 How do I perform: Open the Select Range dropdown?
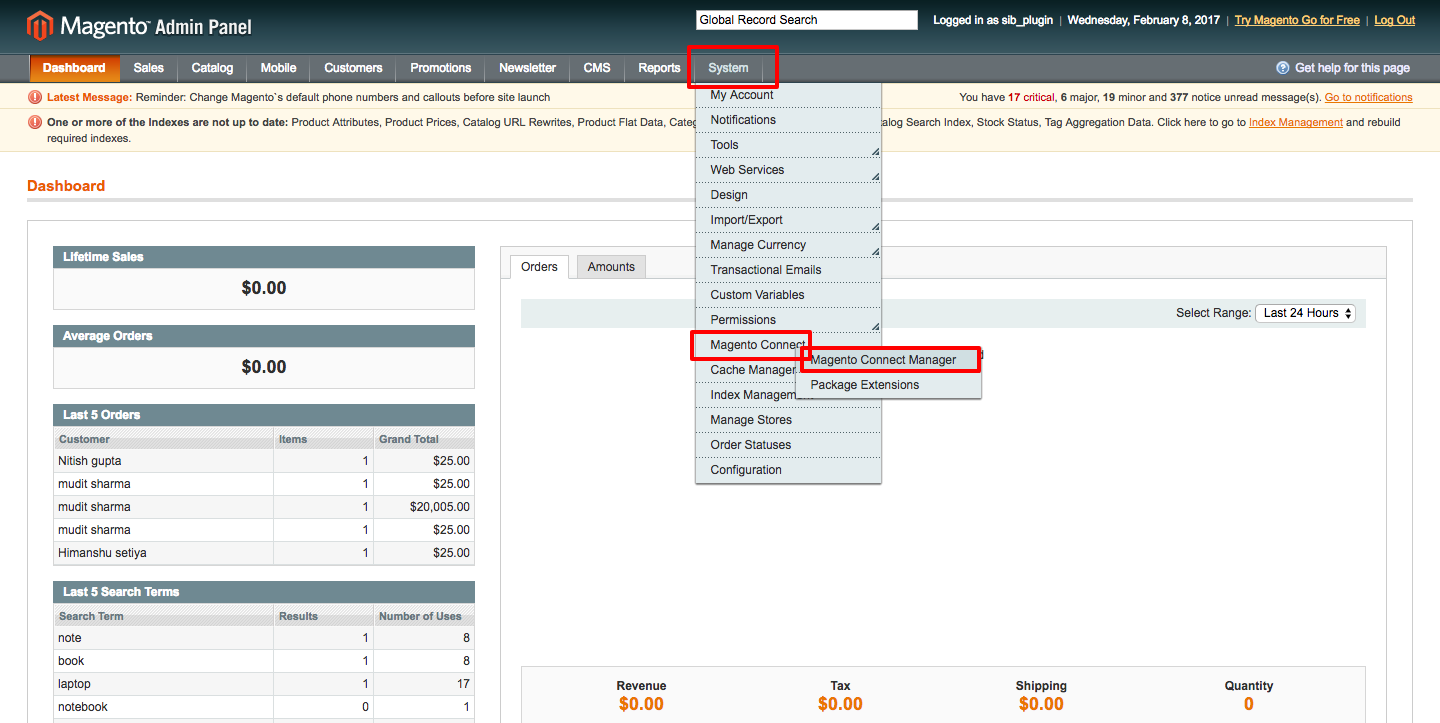tap(1305, 313)
